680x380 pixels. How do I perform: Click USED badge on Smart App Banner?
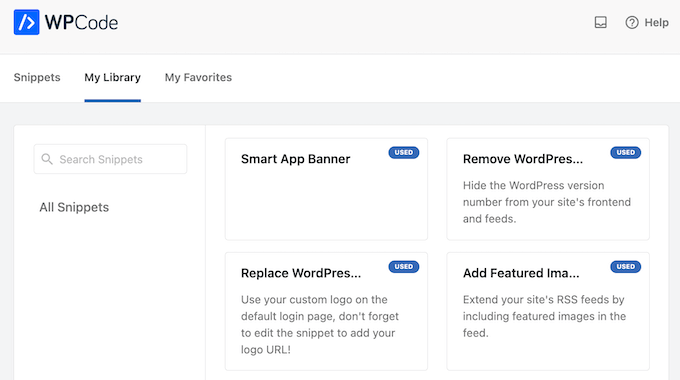pyautogui.click(x=404, y=153)
